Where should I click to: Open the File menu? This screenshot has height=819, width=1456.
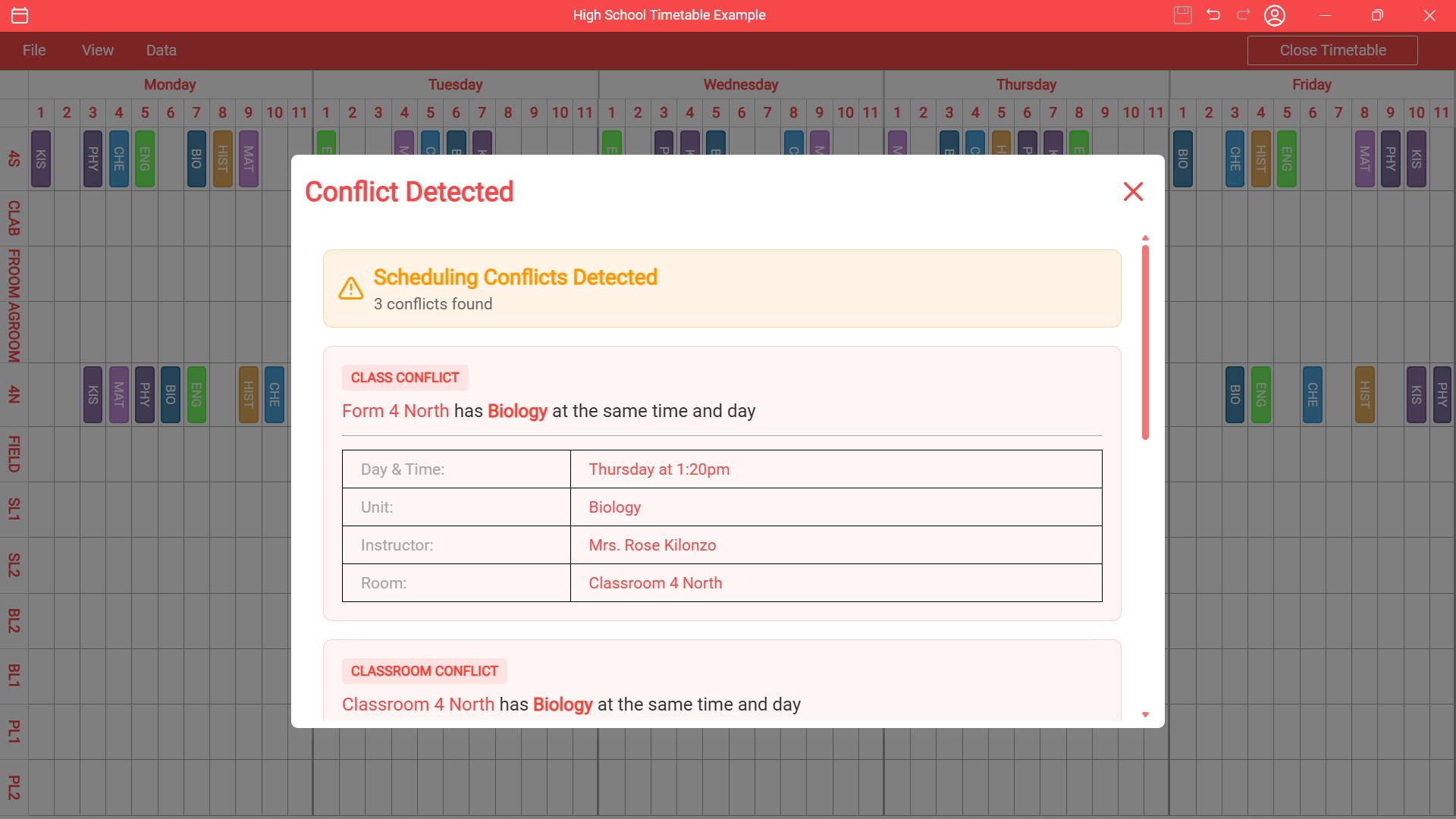(34, 50)
